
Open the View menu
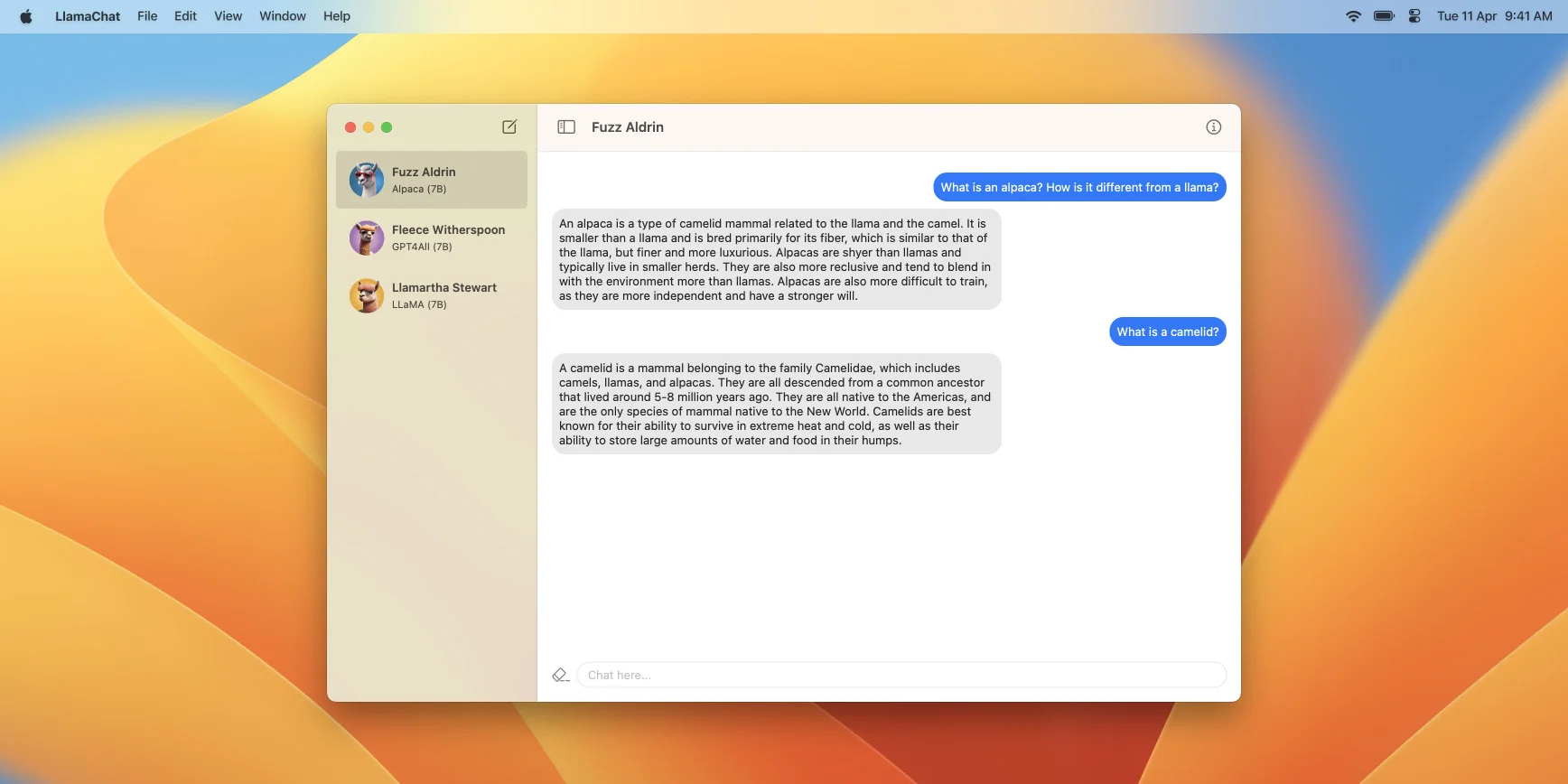click(228, 16)
